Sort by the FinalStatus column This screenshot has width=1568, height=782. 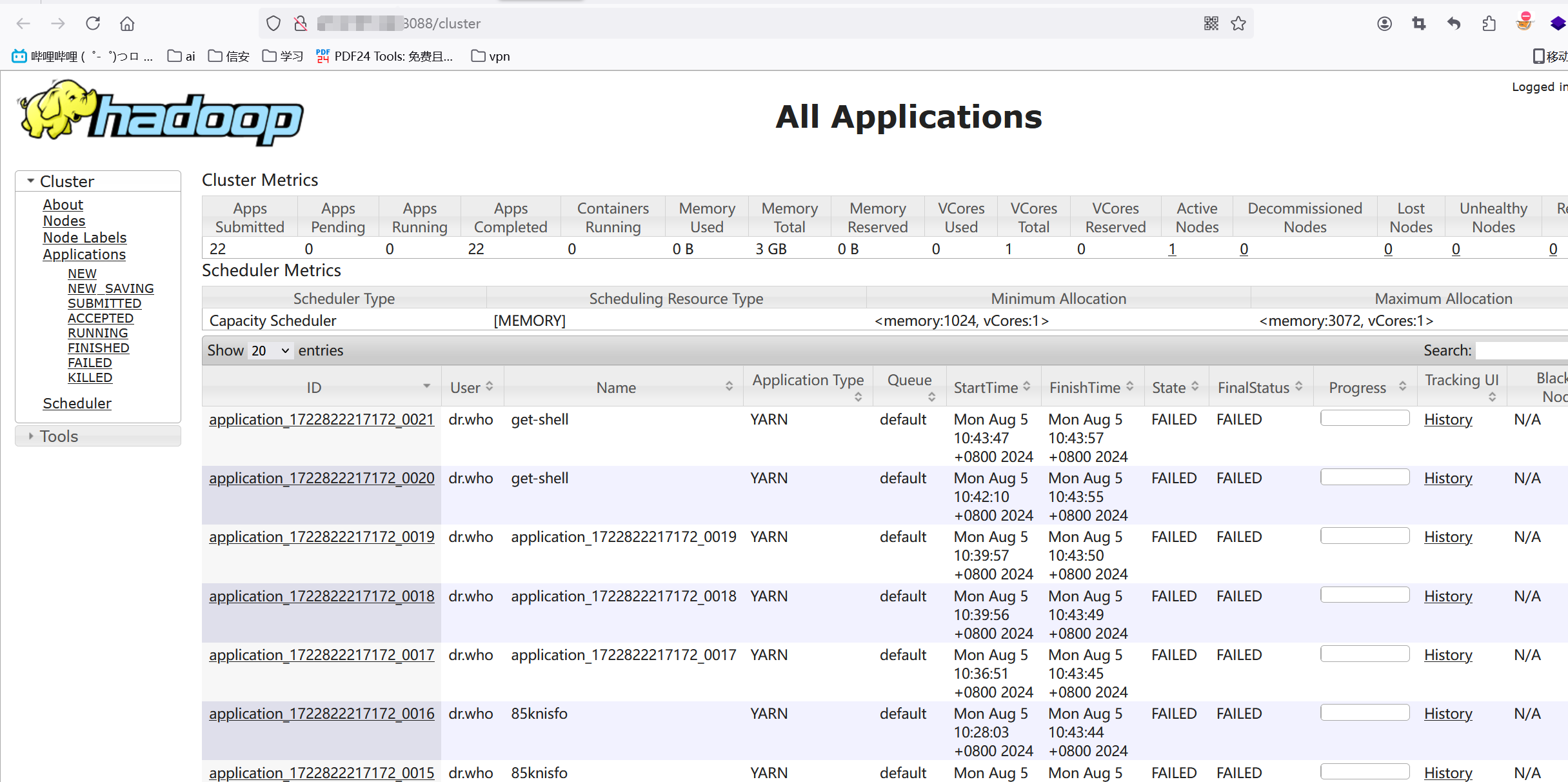coord(1260,387)
